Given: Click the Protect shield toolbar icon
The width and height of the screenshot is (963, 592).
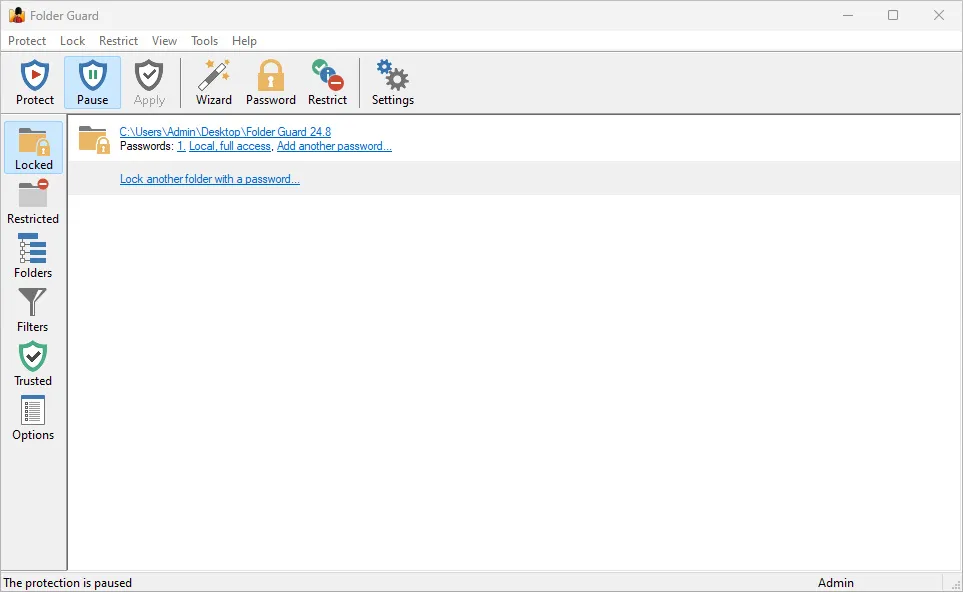Looking at the screenshot, I should (x=35, y=82).
